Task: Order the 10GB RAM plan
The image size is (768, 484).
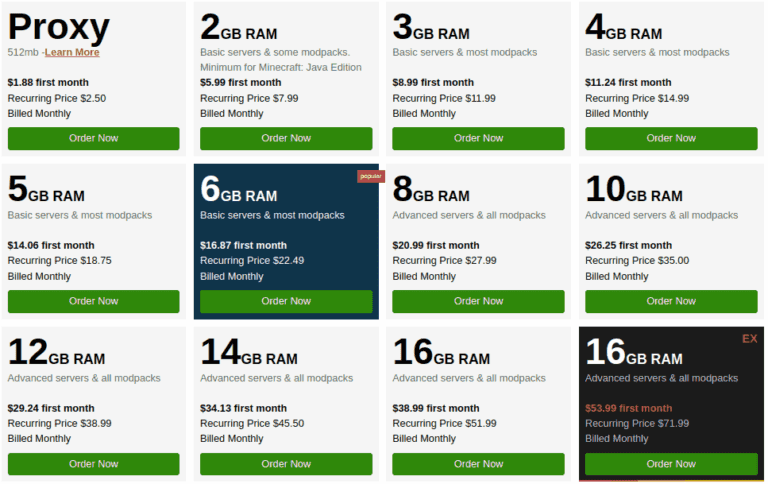Action: tap(671, 301)
